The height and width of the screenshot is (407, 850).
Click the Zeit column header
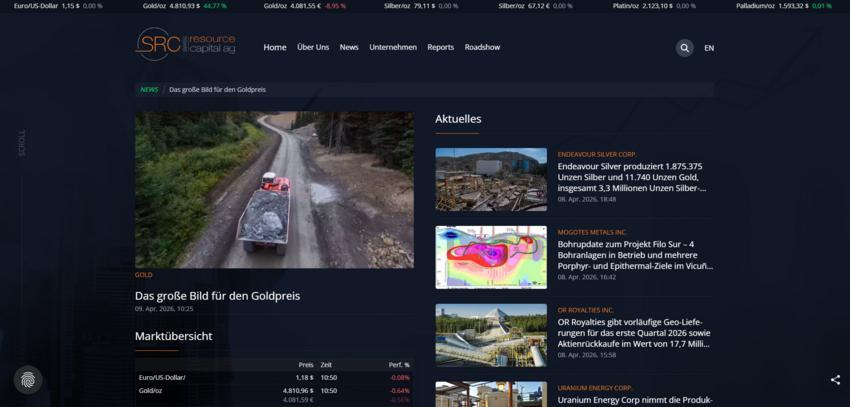[326, 365]
